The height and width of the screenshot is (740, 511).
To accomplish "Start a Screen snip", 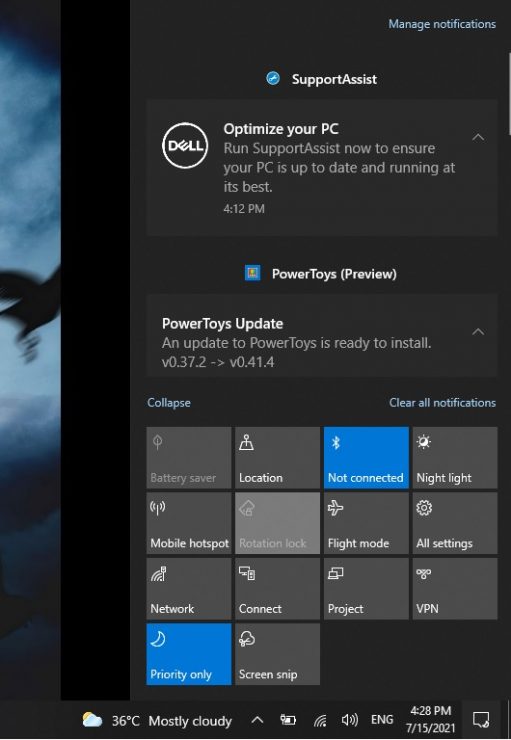I will pos(277,654).
